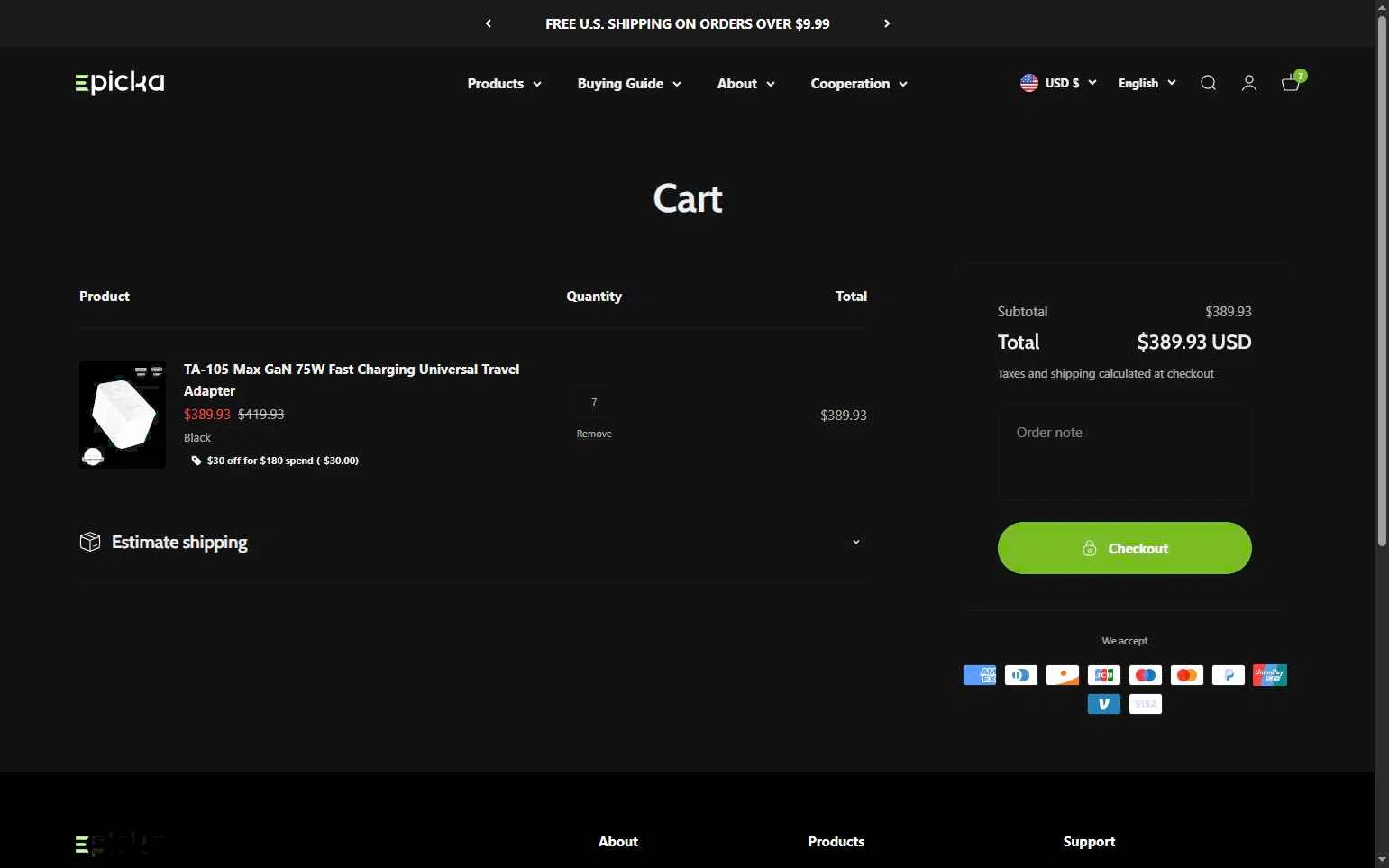
Task: Click the crossed-out price $419.93
Action: pyautogui.click(x=261, y=415)
